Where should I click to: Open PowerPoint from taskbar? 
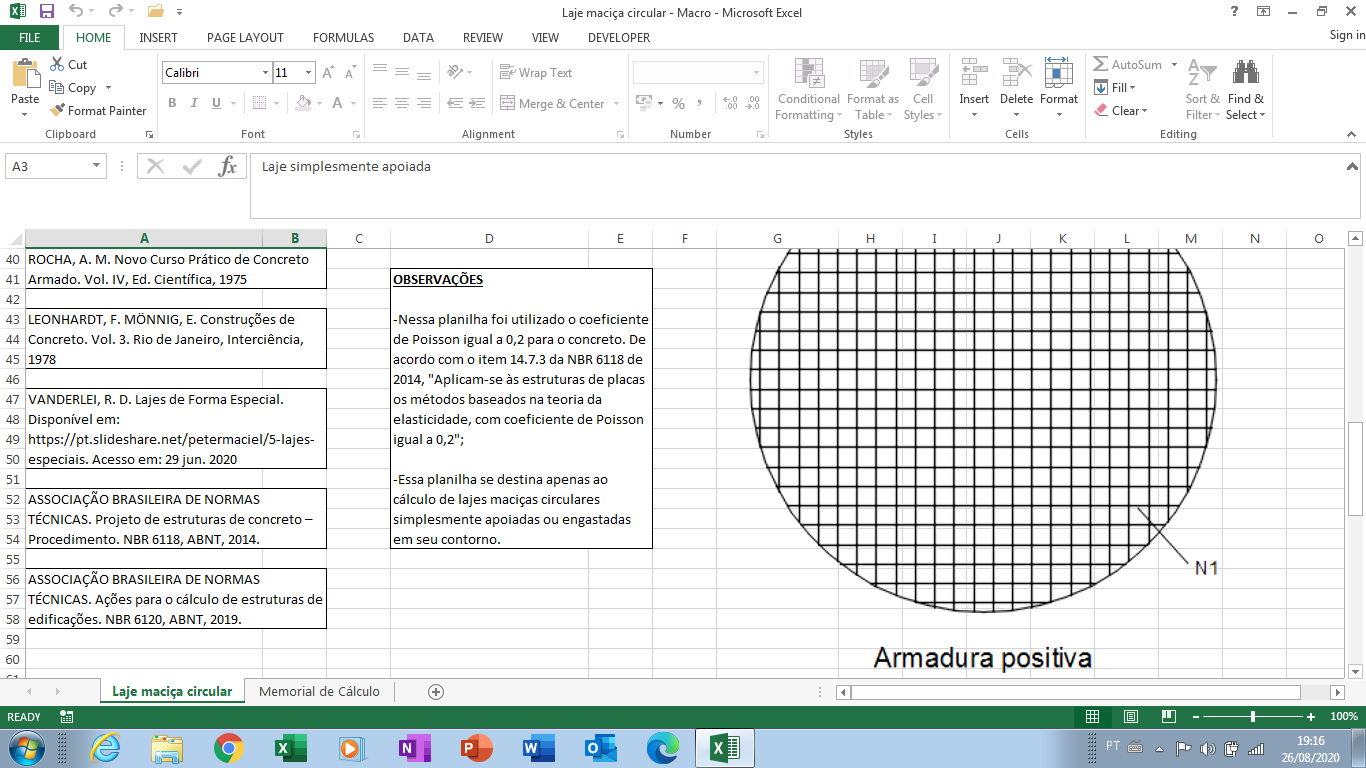476,747
